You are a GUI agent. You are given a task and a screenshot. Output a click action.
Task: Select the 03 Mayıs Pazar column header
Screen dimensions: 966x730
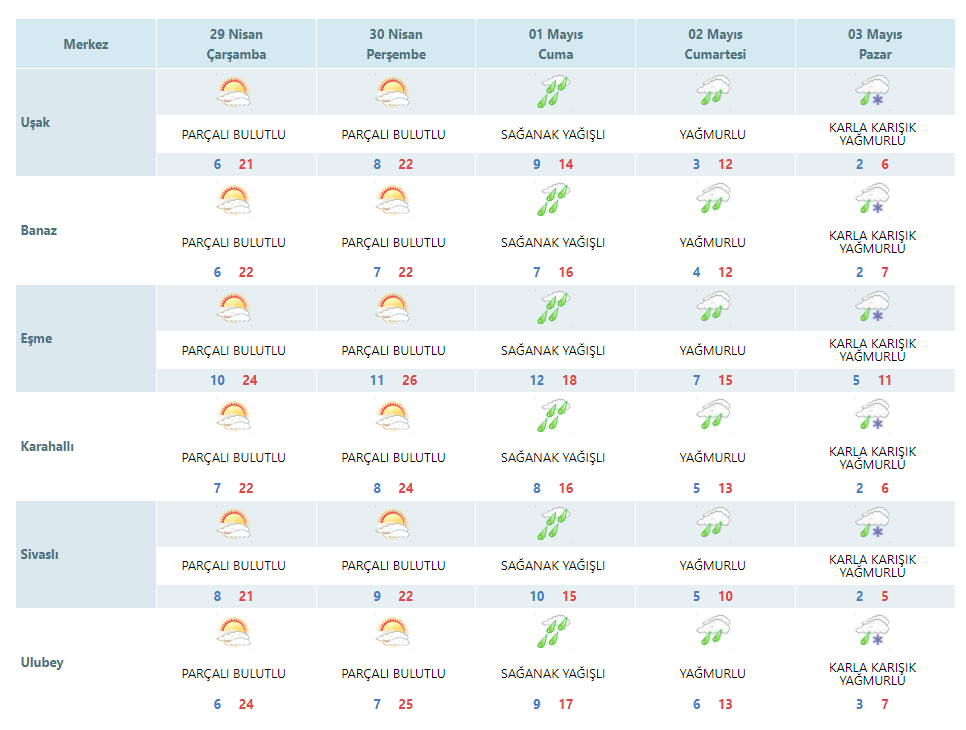tap(875, 45)
